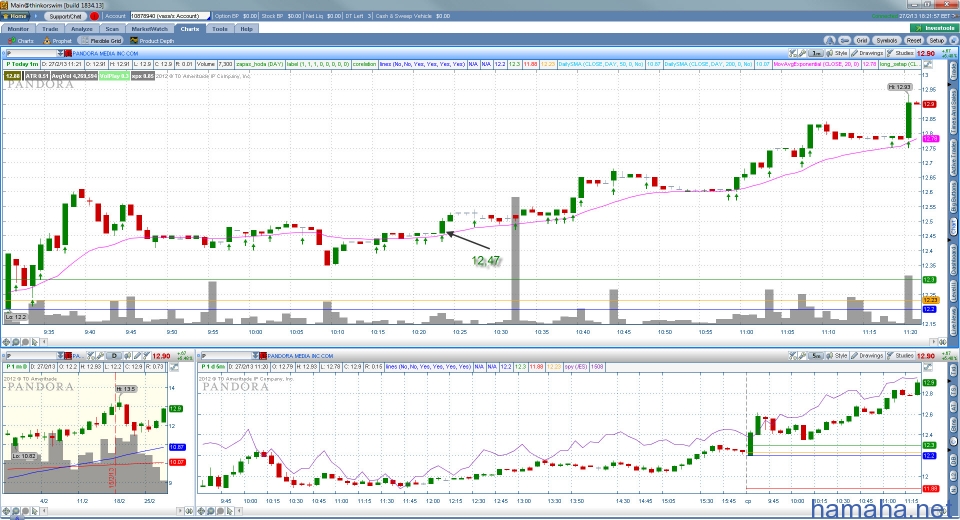The image size is (960, 520).
Task: Open the 5m timeframe selector
Action: 816,355
